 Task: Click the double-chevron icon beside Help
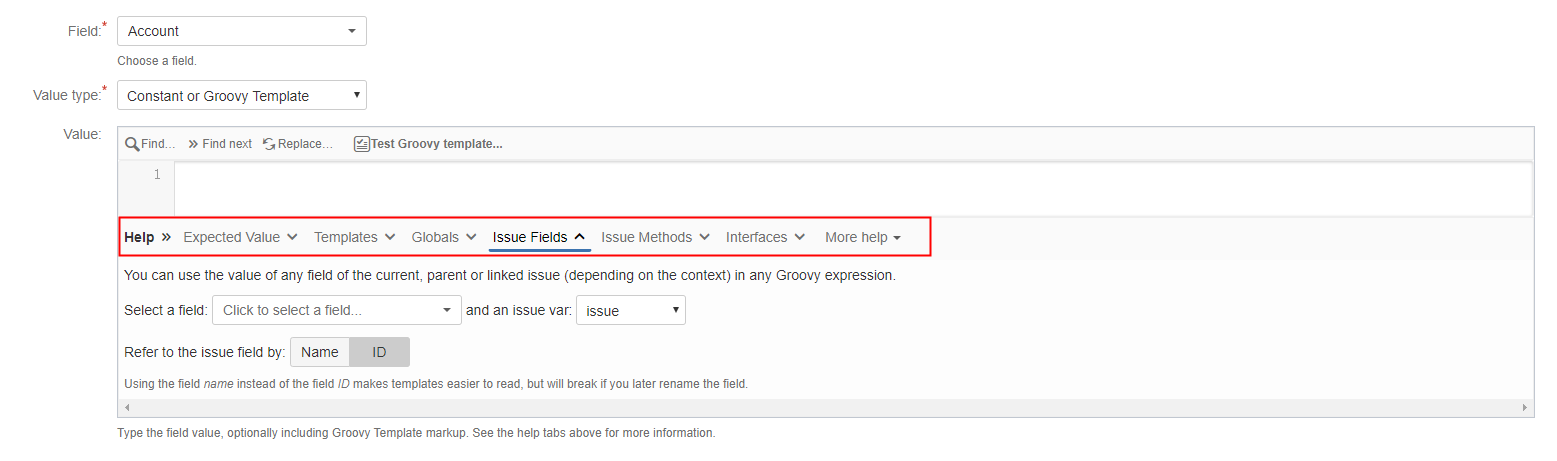pyautogui.click(x=166, y=238)
